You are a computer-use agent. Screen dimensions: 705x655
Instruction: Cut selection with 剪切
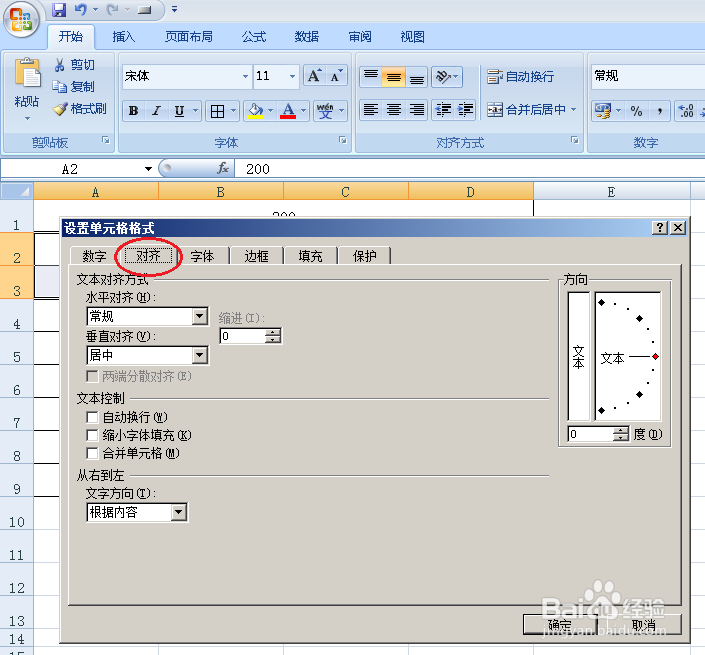coord(74,65)
